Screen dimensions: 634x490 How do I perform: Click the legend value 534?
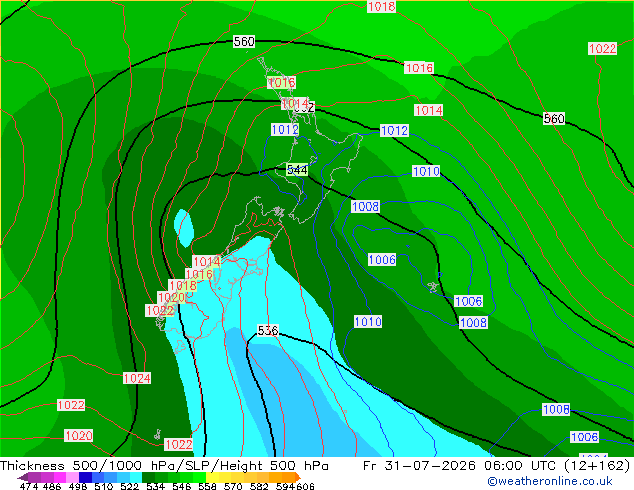pos(155,486)
